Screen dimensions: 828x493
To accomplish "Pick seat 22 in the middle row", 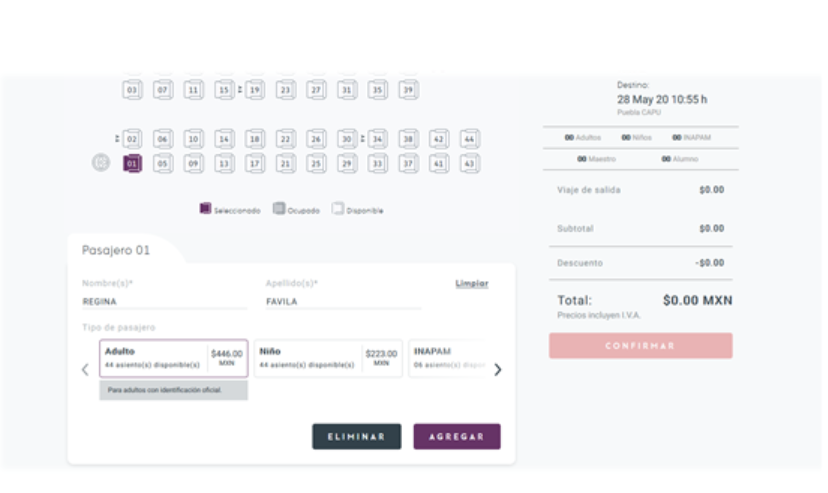I will pyautogui.click(x=285, y=139).
